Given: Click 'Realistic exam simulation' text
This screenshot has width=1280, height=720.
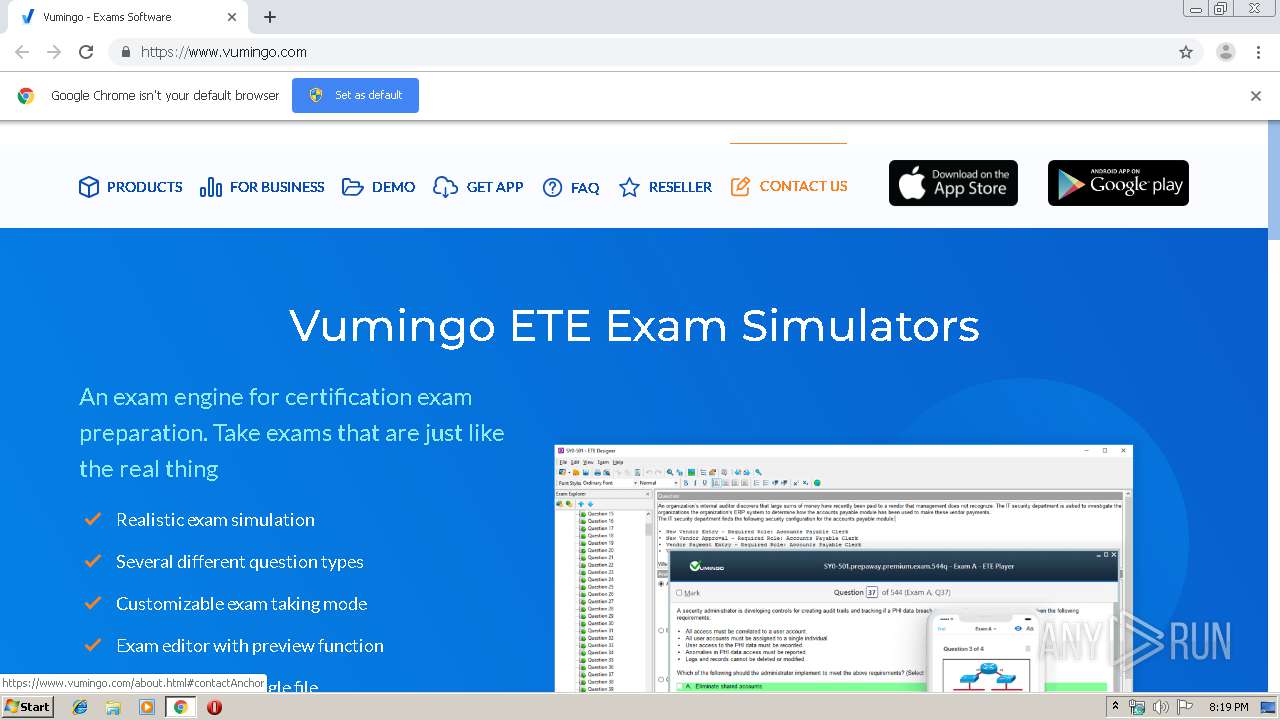Looking at the screenshot, I should pos(215,520).
